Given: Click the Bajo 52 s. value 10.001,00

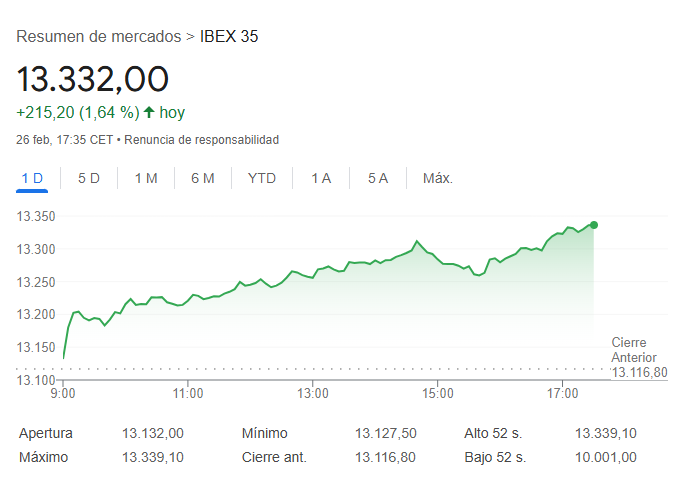Looking at the screenshot, I should pos(606,457).
